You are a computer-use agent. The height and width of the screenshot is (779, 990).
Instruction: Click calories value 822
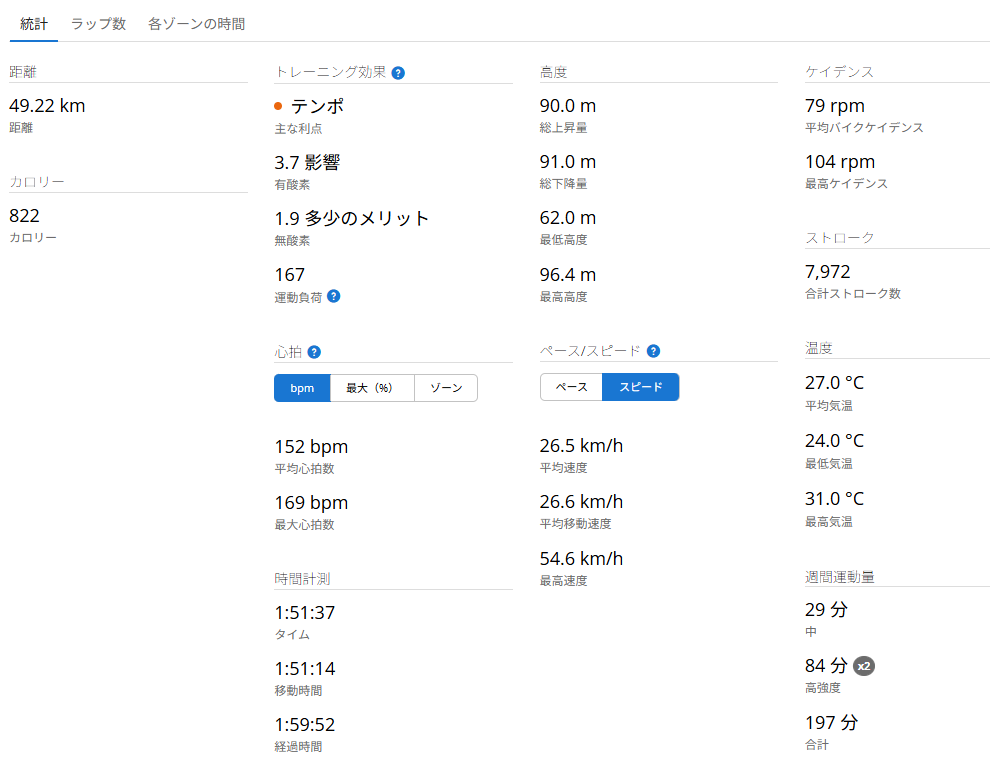[24, 216]
